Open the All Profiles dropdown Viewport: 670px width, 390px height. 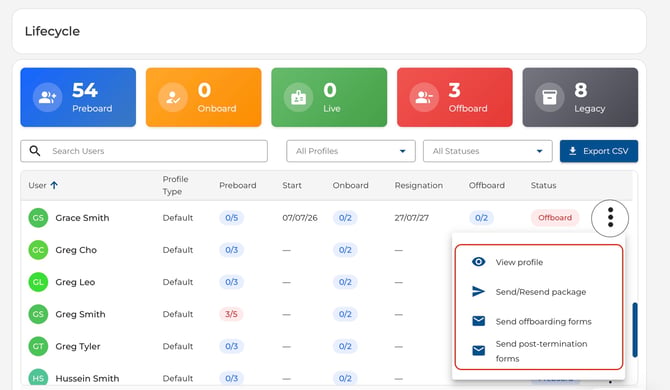351,151
